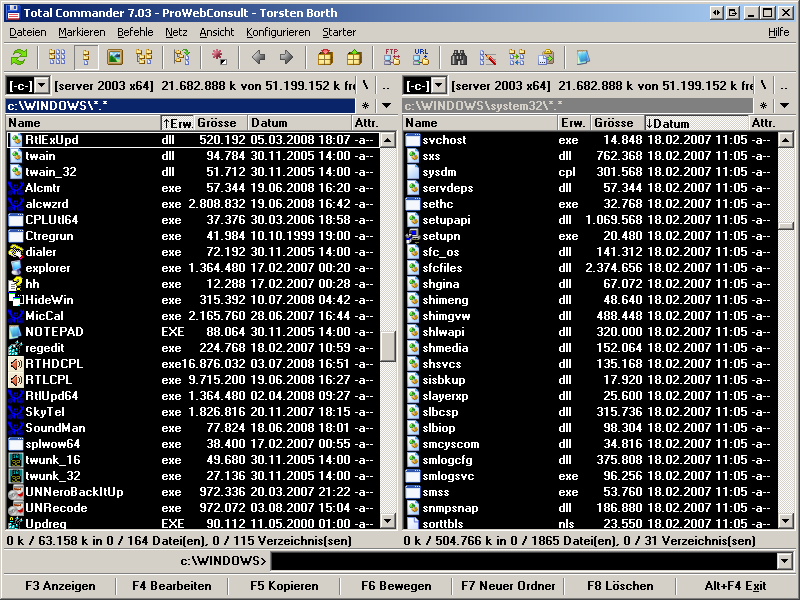Image resolution: width=800 pixels, height=600 pixels.
Task: Open find files binoculars icon
Action: coord(459,57)
